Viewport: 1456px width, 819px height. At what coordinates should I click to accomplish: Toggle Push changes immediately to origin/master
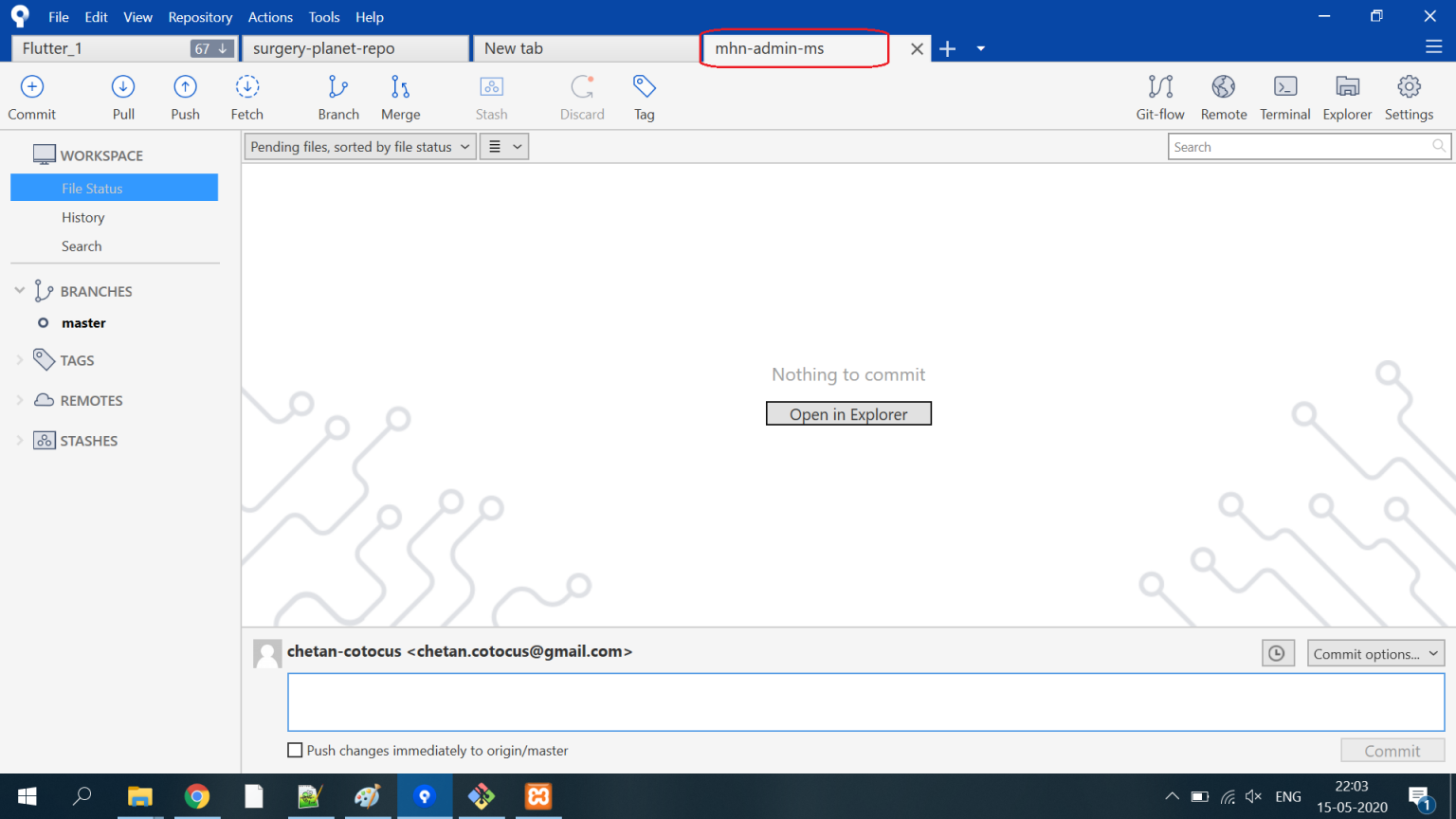(295, 750)
